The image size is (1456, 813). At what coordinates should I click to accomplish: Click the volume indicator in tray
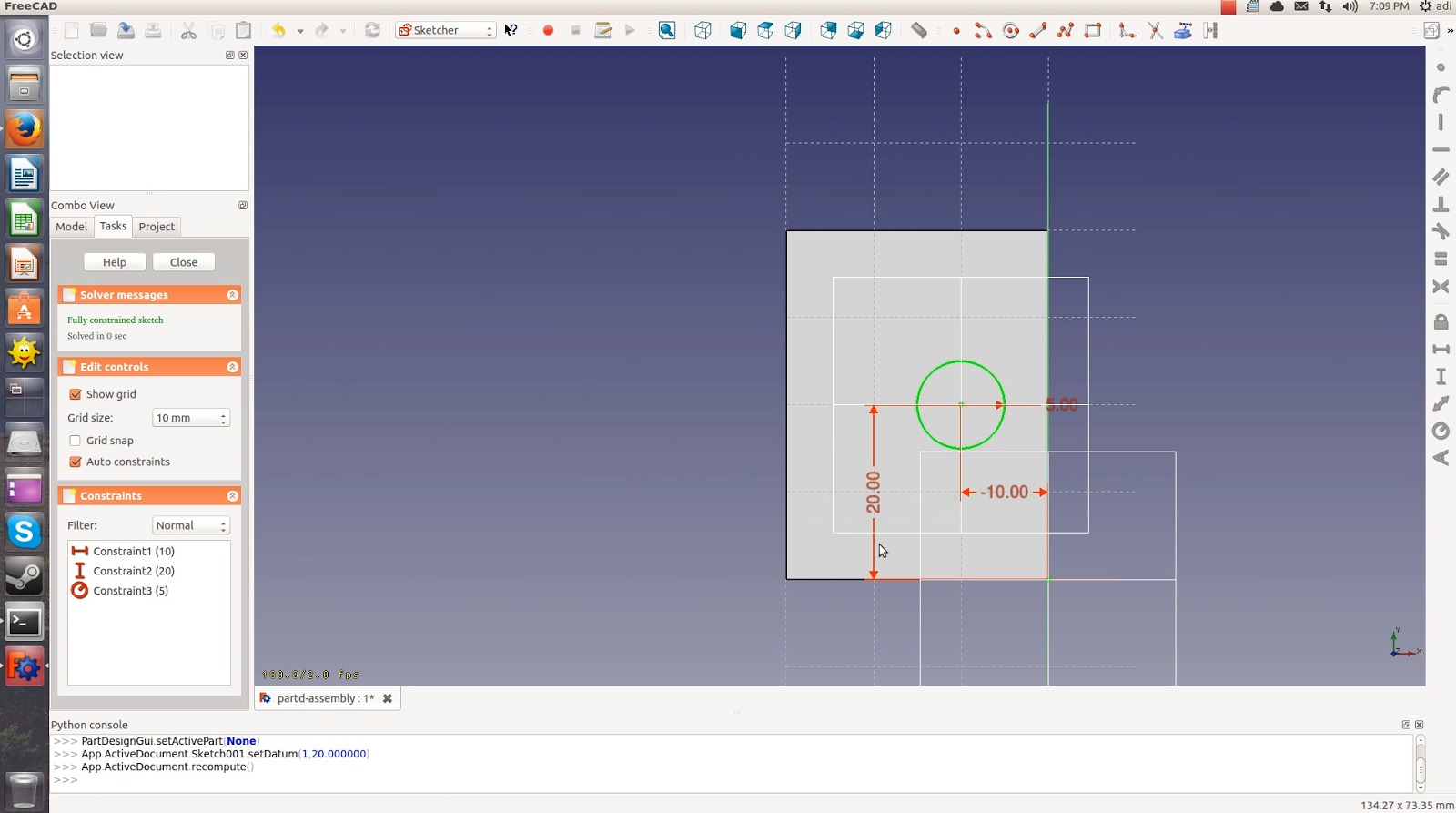pos(1350,6)
